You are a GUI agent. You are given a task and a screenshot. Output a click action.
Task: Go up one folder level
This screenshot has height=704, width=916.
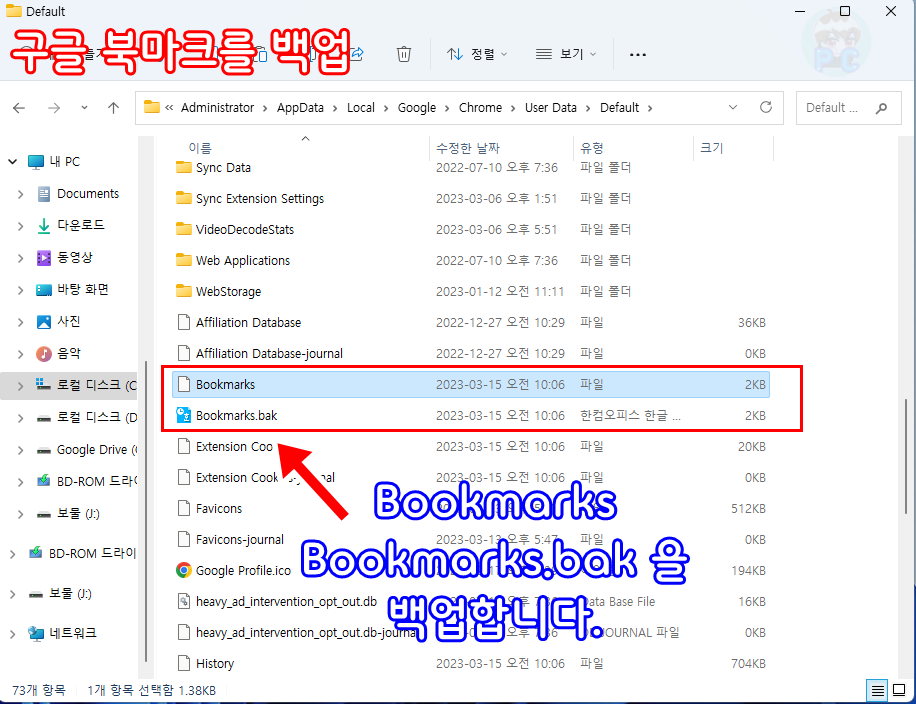coord(113,108)
